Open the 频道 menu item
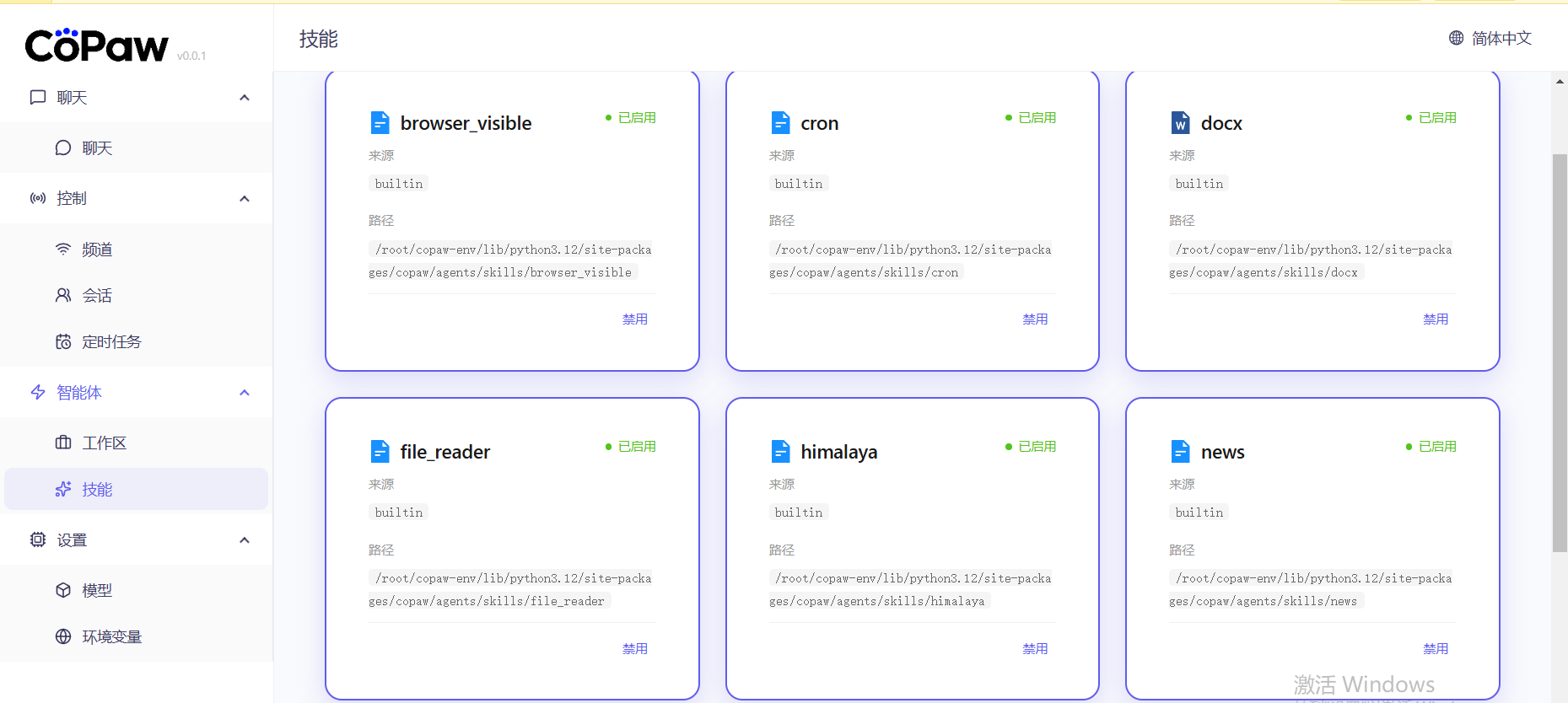 [x=136, y=249]
